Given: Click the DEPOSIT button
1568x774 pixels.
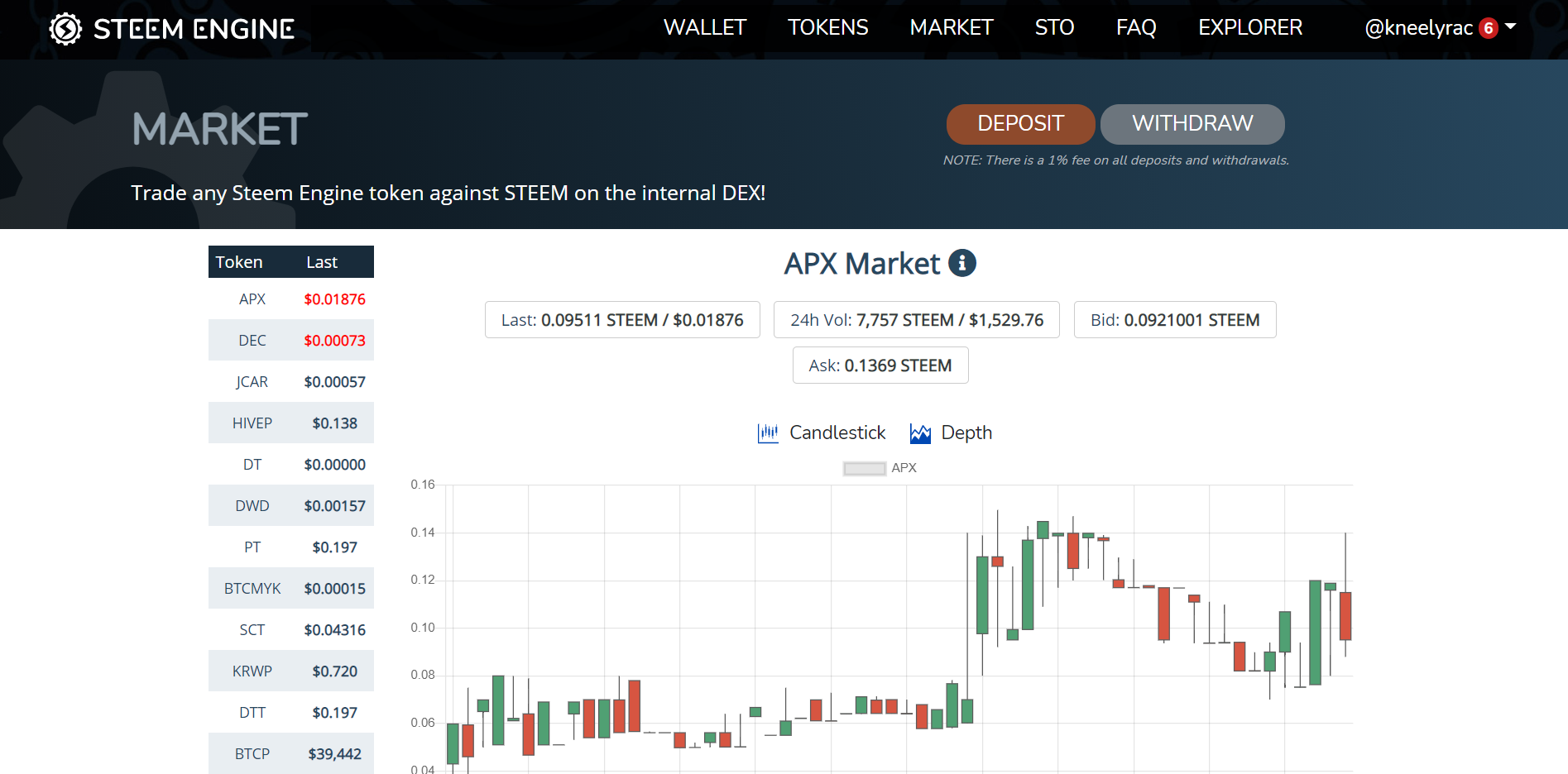Looking at the screenshot, I should [x=1021, y=124].
